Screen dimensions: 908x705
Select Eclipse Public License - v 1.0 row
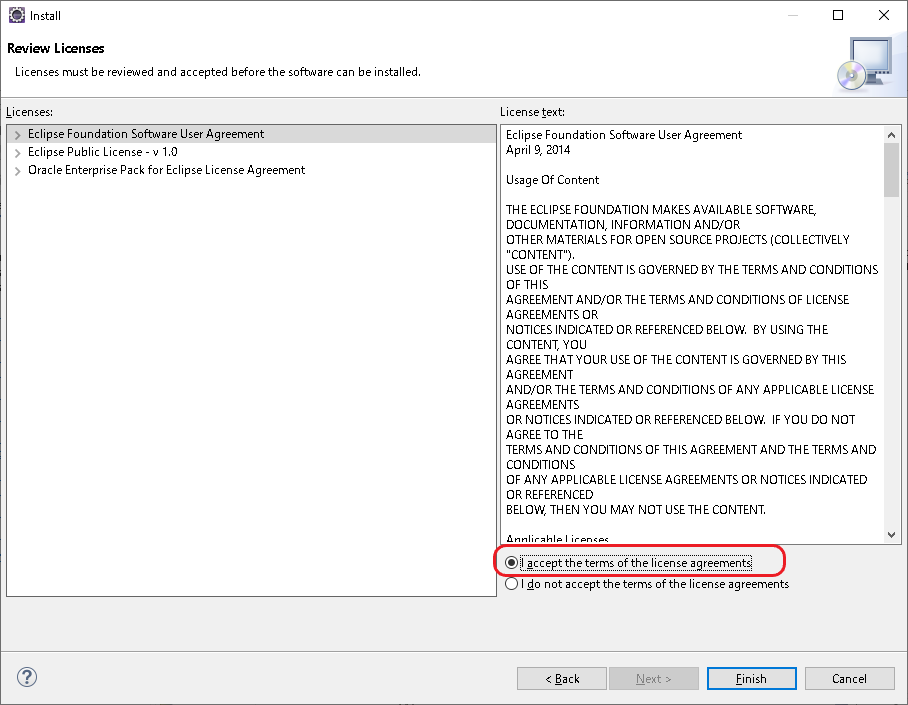tap(251, 152)
